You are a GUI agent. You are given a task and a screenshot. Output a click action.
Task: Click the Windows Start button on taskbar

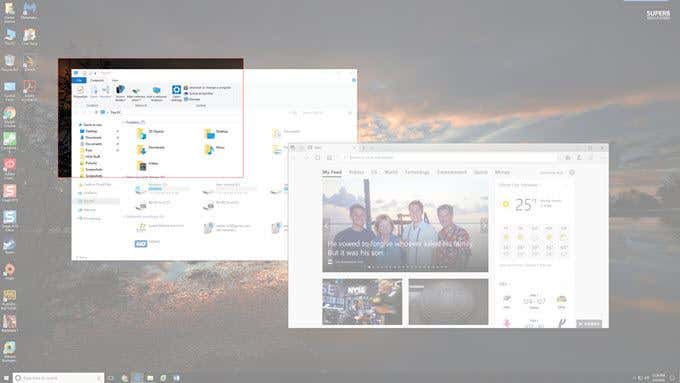[x=6, y=378]
